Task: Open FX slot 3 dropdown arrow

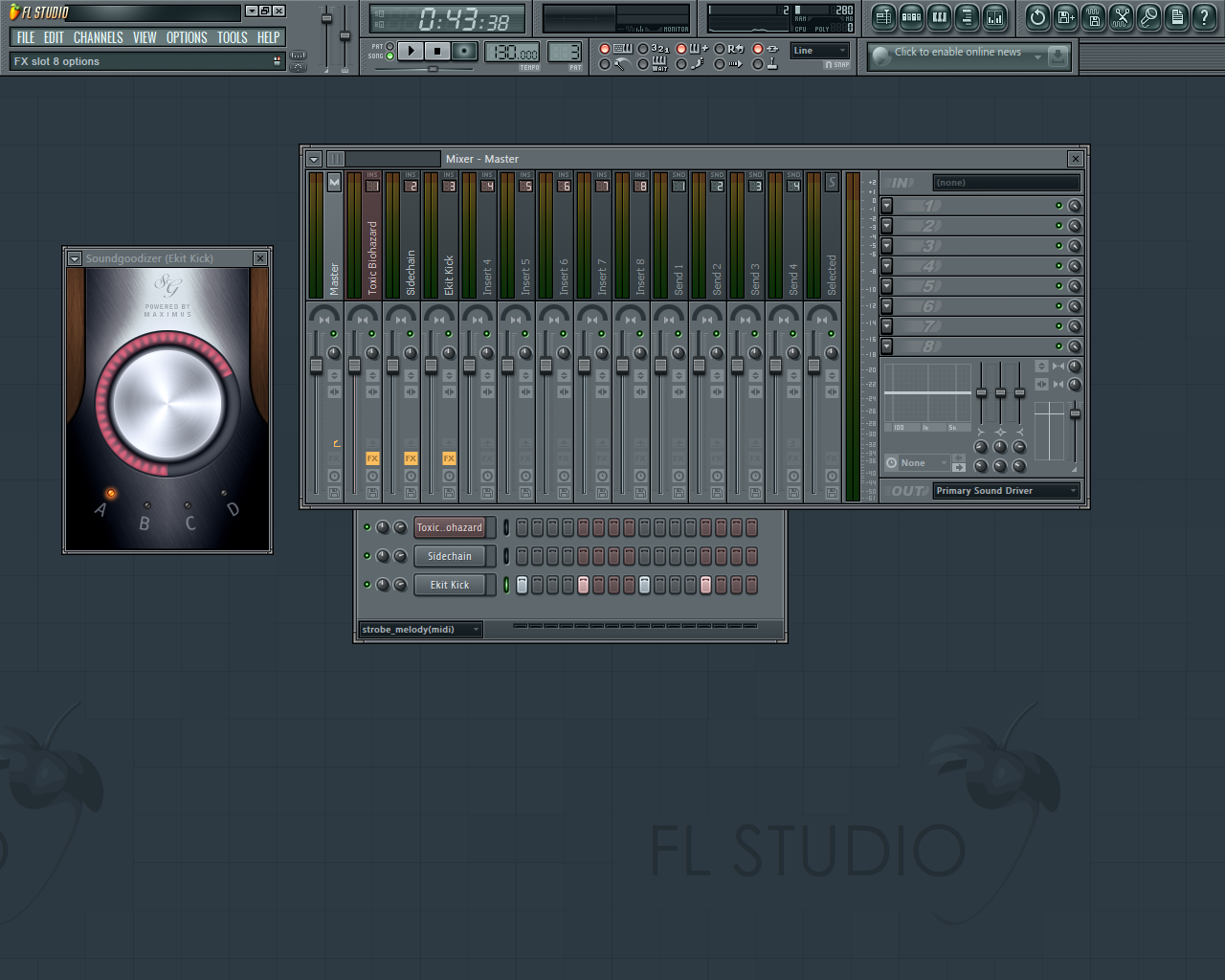Action: [x=887, y=246]
